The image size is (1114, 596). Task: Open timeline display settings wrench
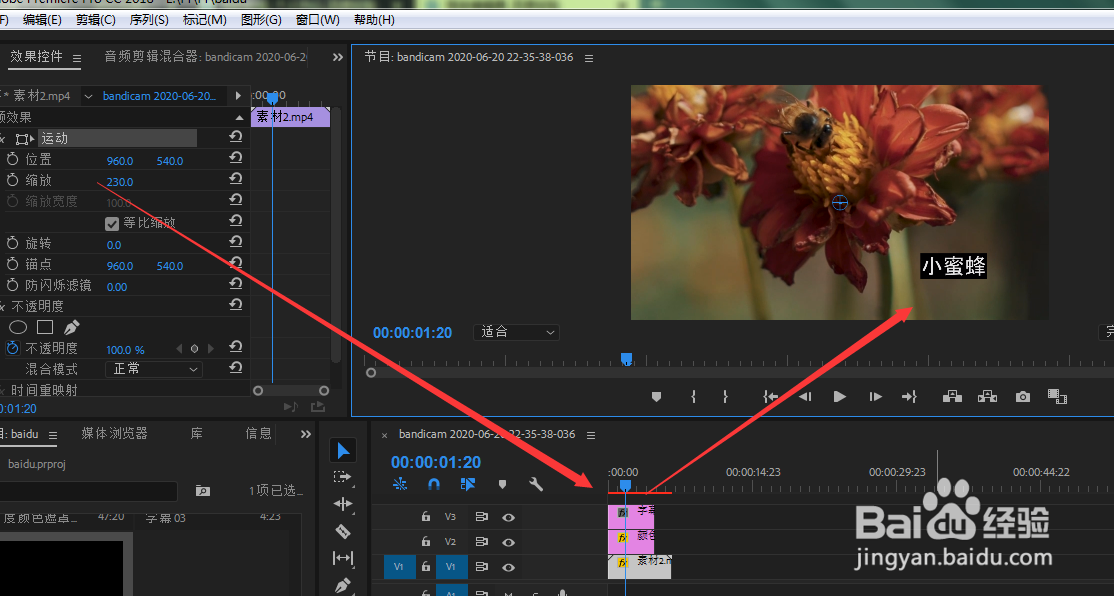click(536, 484)
